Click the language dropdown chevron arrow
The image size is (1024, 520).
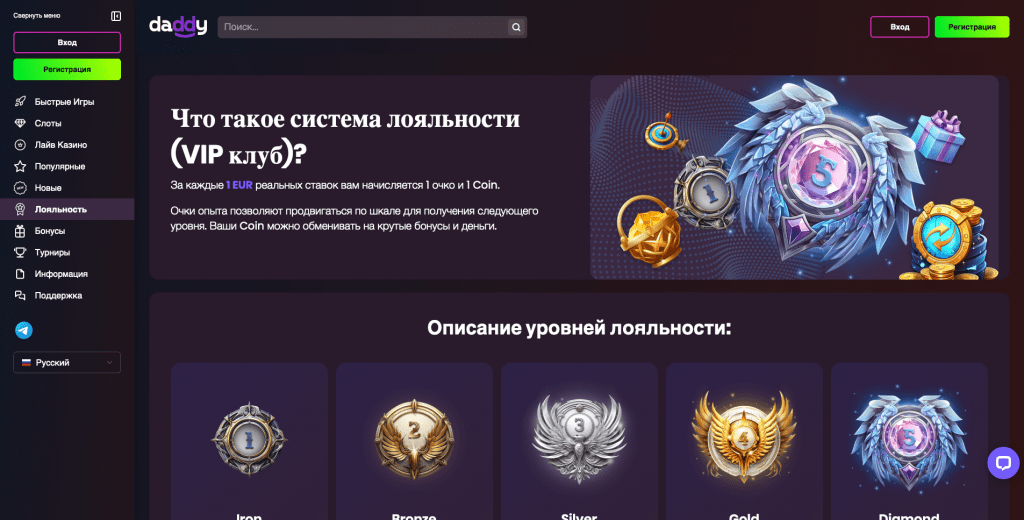109,363
